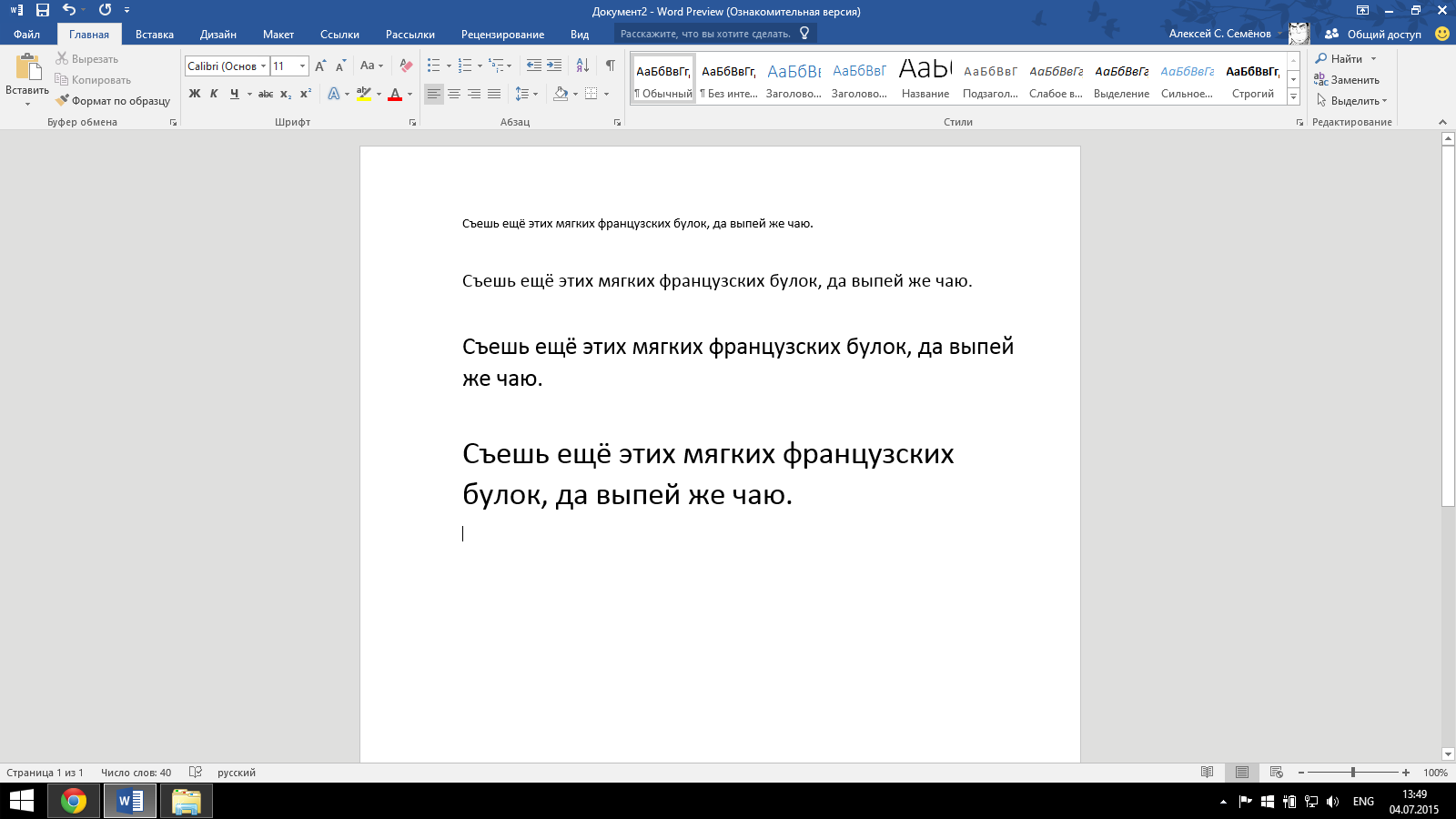The height and width of the screenshot is (819, 1456).
Task: Click the increase font size icon
Action: click(x=320, y=66)
